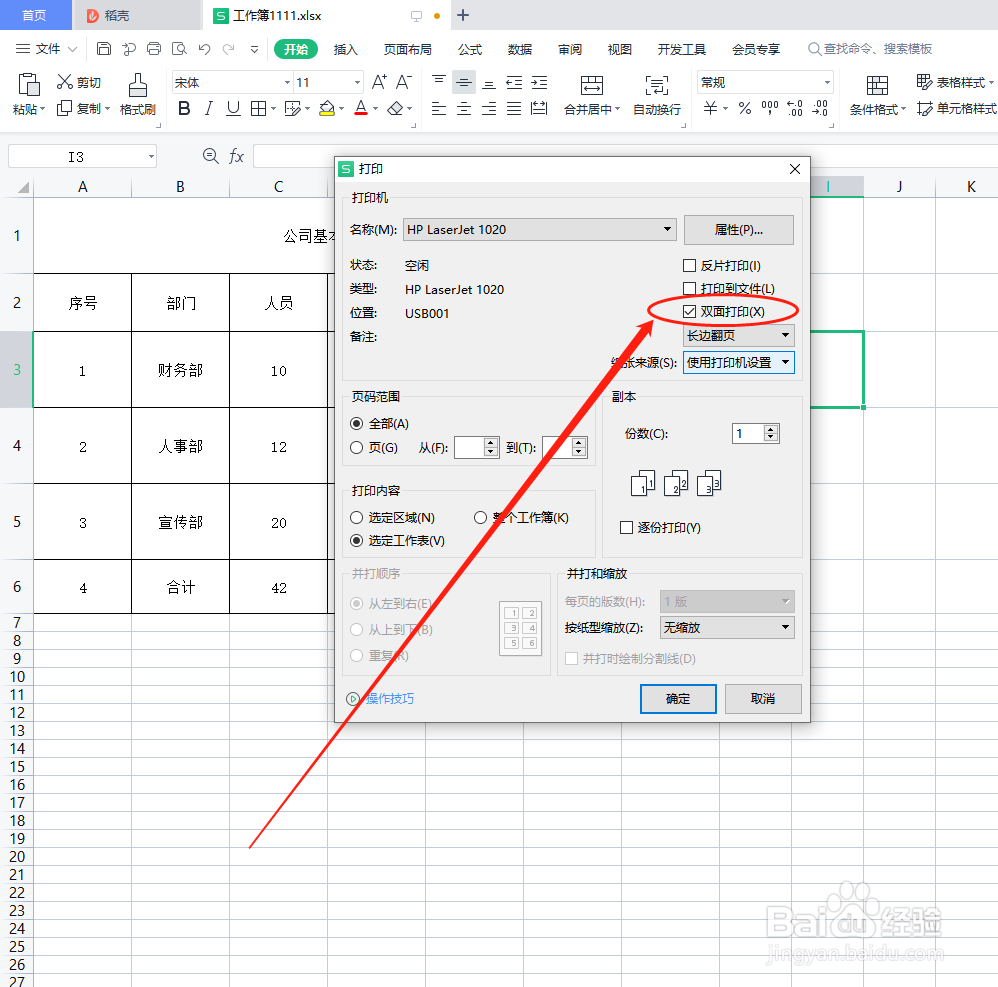
Task: Click the center horizontal align icon
Action: (x=464, y=109)
